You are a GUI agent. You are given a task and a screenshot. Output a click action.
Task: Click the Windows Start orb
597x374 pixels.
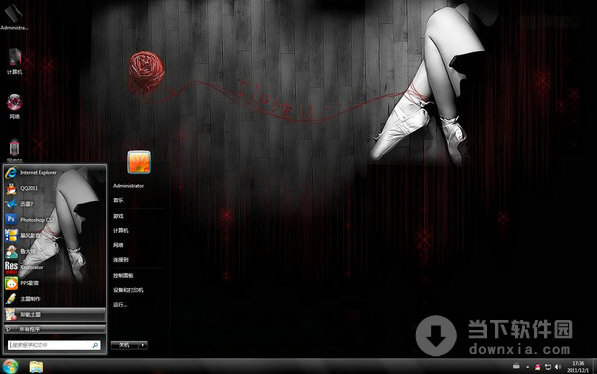click(x=10, y=366)
